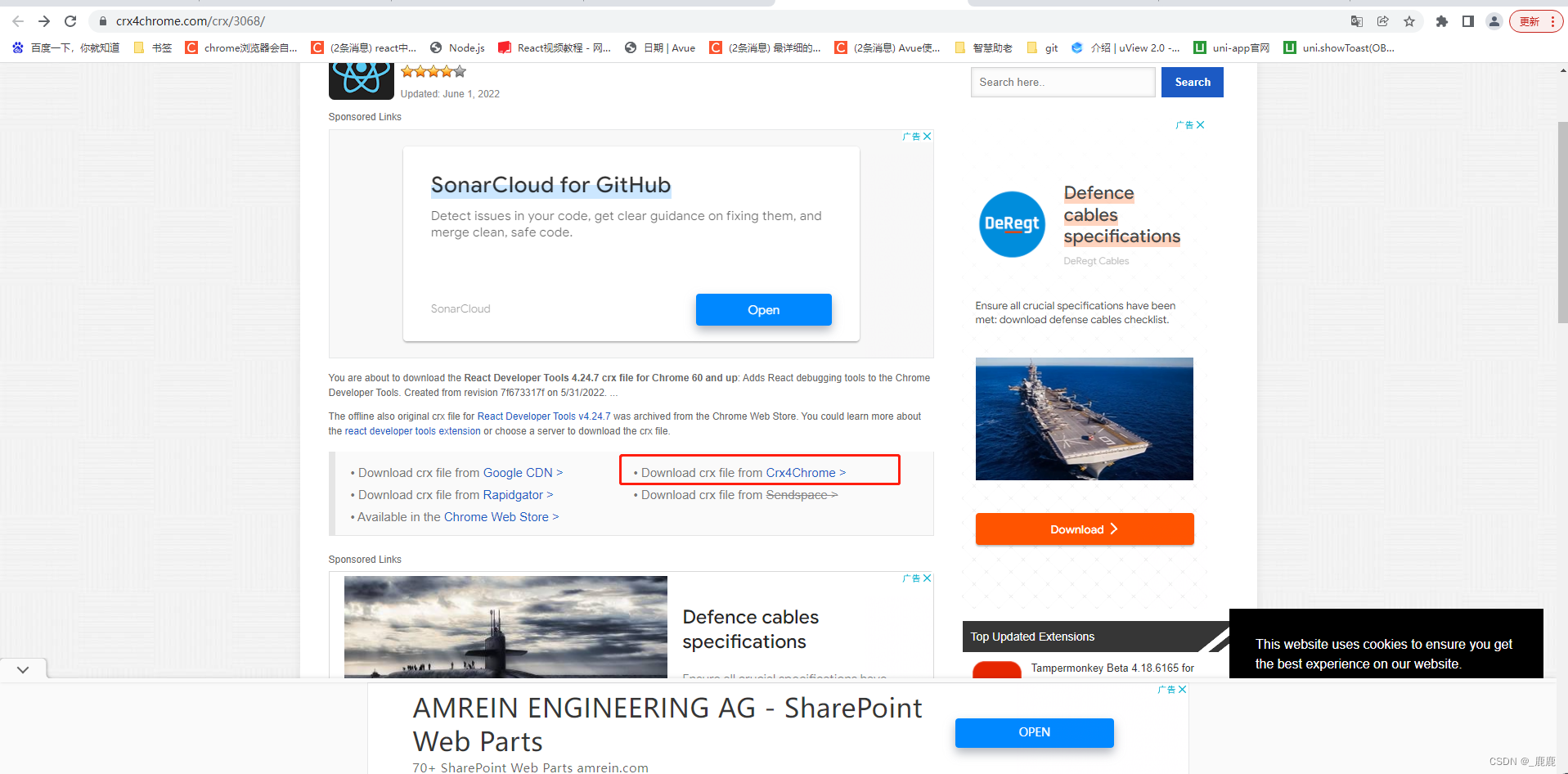The height and width of the screenshot is (774, 1568).
Task: Open the React Developer Tools v4.24.7 link
Action: pos(544,416)
